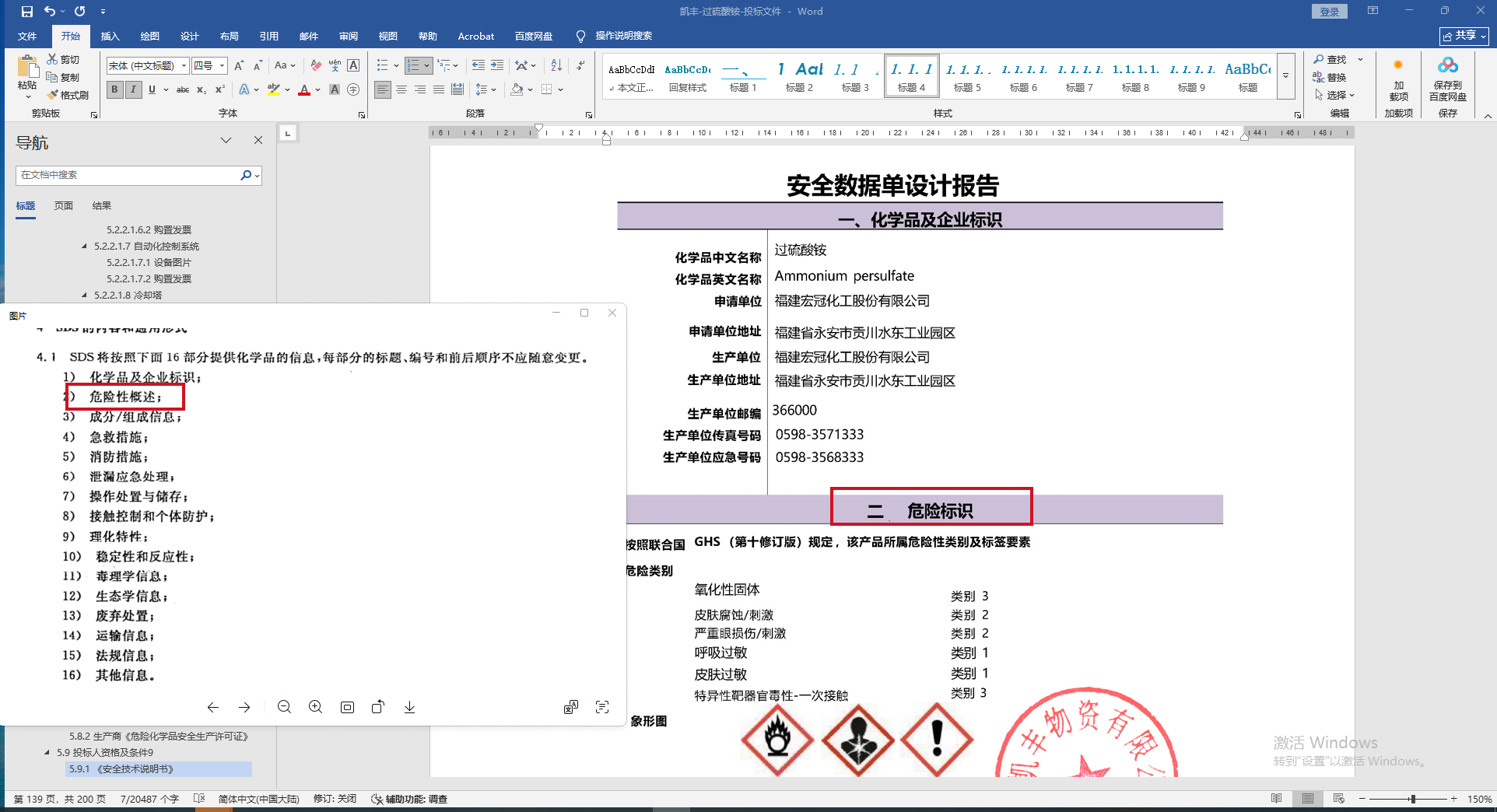
Task: Decrease the font size
Action: pos(258,66)
